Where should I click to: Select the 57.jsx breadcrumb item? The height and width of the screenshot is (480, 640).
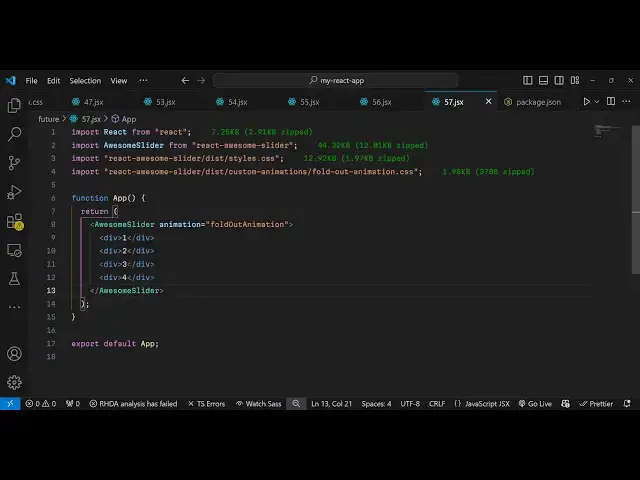[x=86, y=119]
